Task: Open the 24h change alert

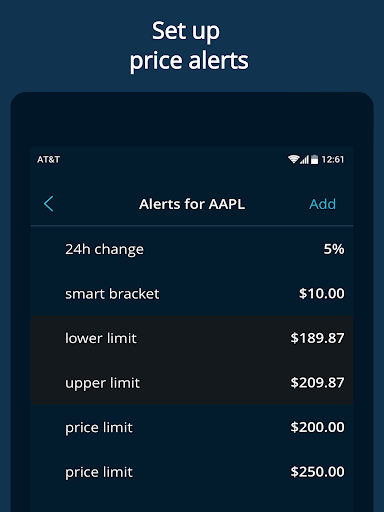Action: 192,249
